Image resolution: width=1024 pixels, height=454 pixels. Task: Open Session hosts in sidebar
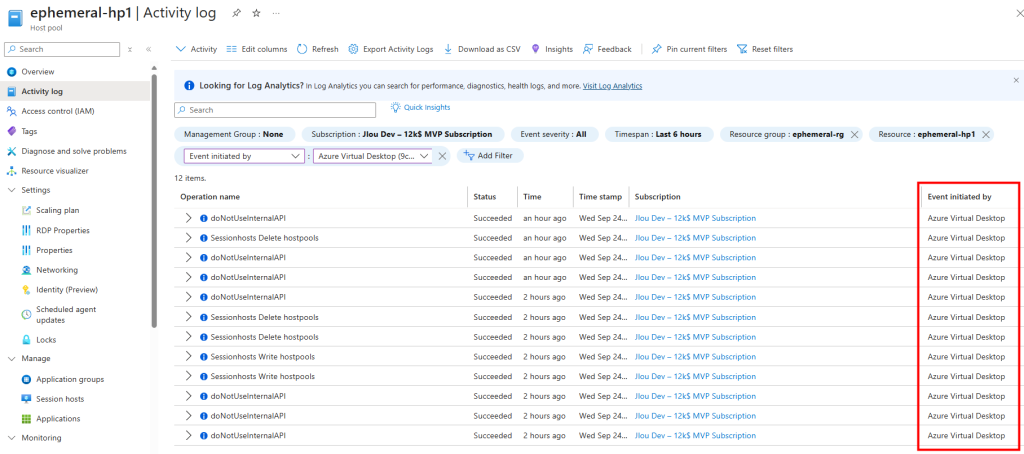point(59,399)
